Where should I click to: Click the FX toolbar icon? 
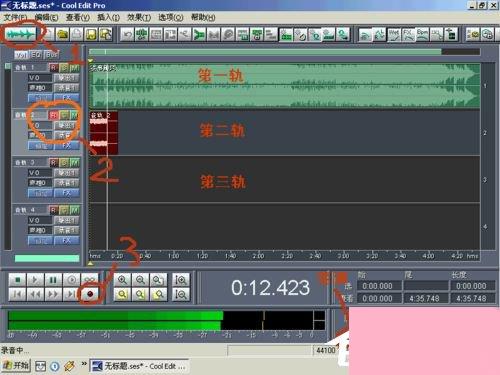(x=408, y=34)
